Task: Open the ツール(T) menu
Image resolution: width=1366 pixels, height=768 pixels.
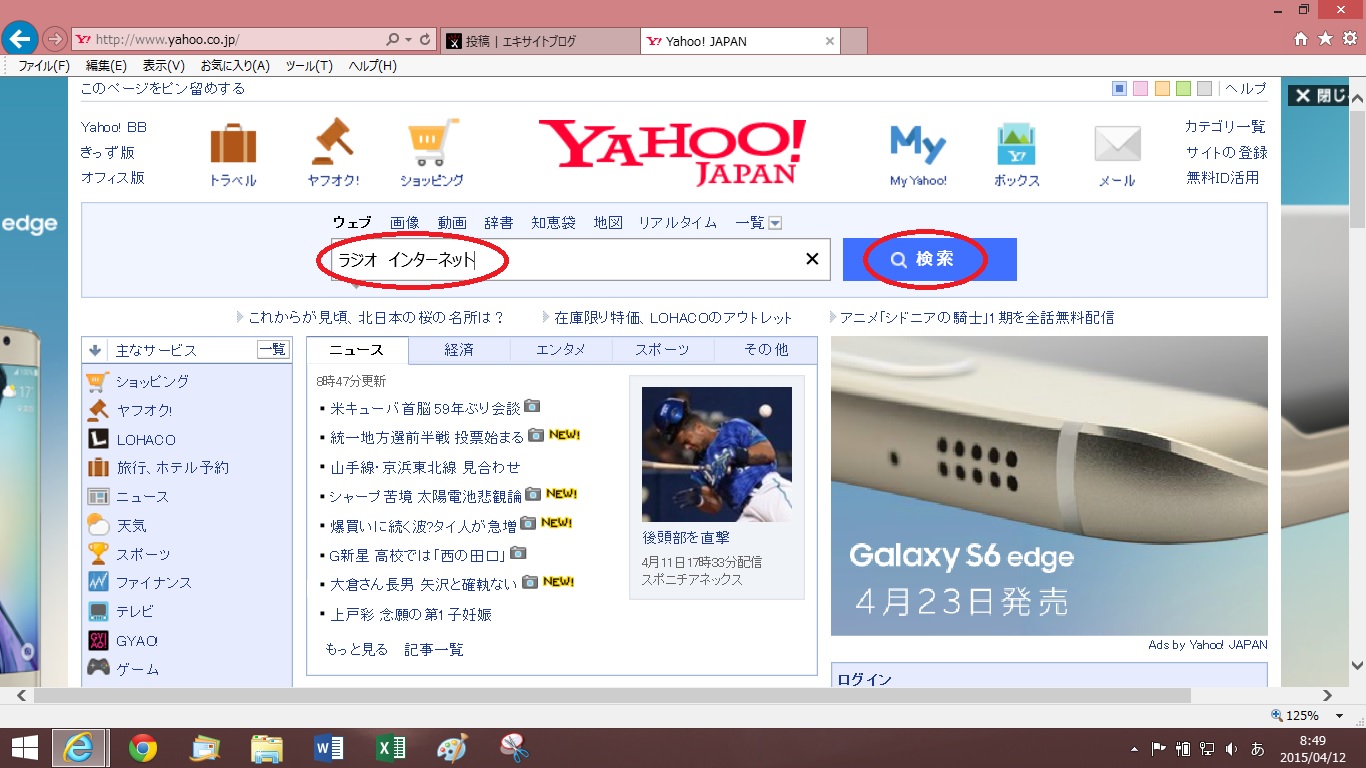Action: click(x=309, y=66)
